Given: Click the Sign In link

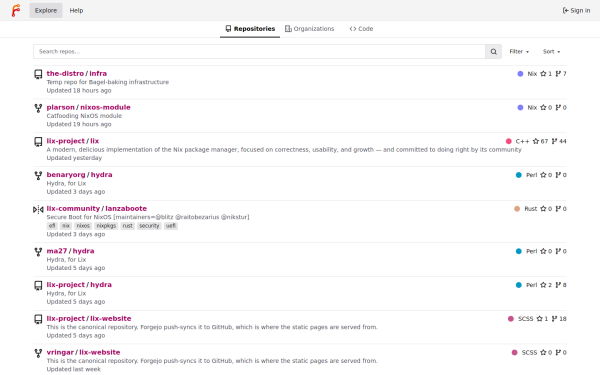Looking at the screenshot, I should pyautogui.click(x=576, y=10).
